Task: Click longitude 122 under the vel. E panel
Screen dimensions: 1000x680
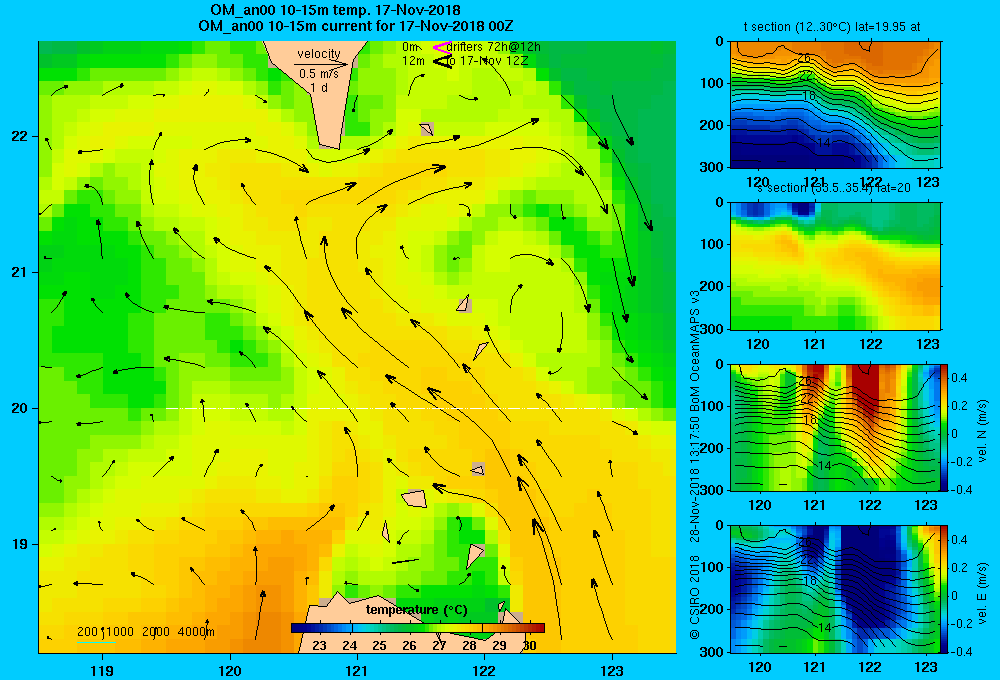Action: 870,667
